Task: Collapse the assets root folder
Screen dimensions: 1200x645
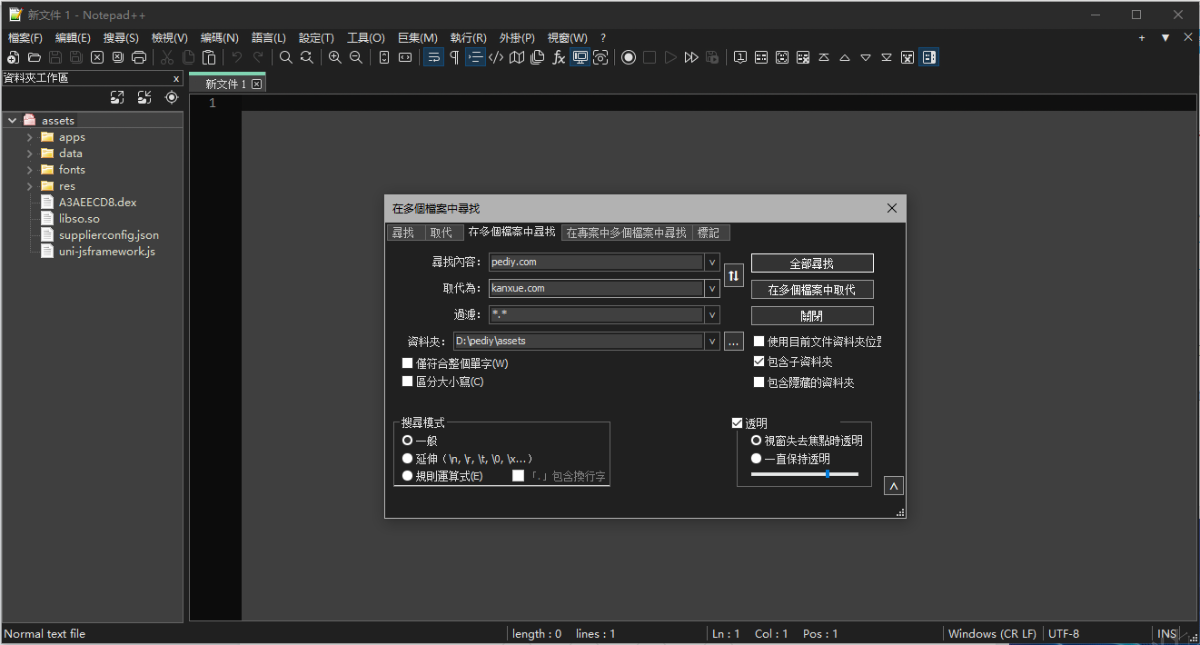Action: [12, 120]
